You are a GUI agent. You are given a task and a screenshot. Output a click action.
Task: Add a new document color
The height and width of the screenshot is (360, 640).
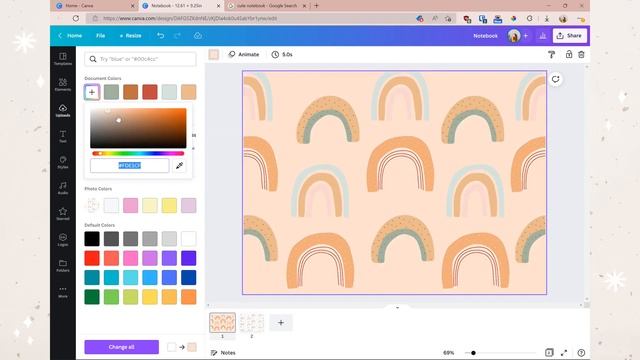click(92, 92)
